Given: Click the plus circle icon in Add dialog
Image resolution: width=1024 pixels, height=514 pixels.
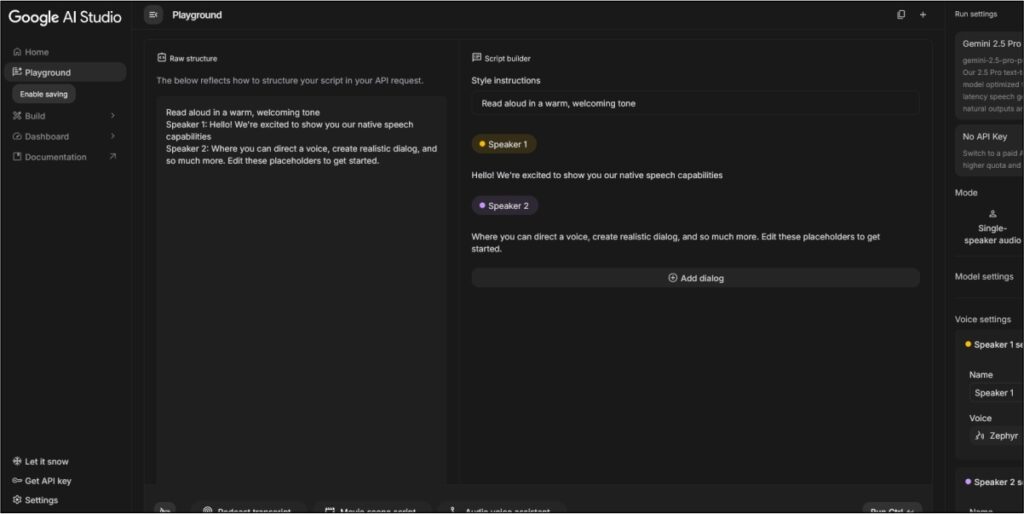Looking at the screenshot, I should (x=673, y=278).
